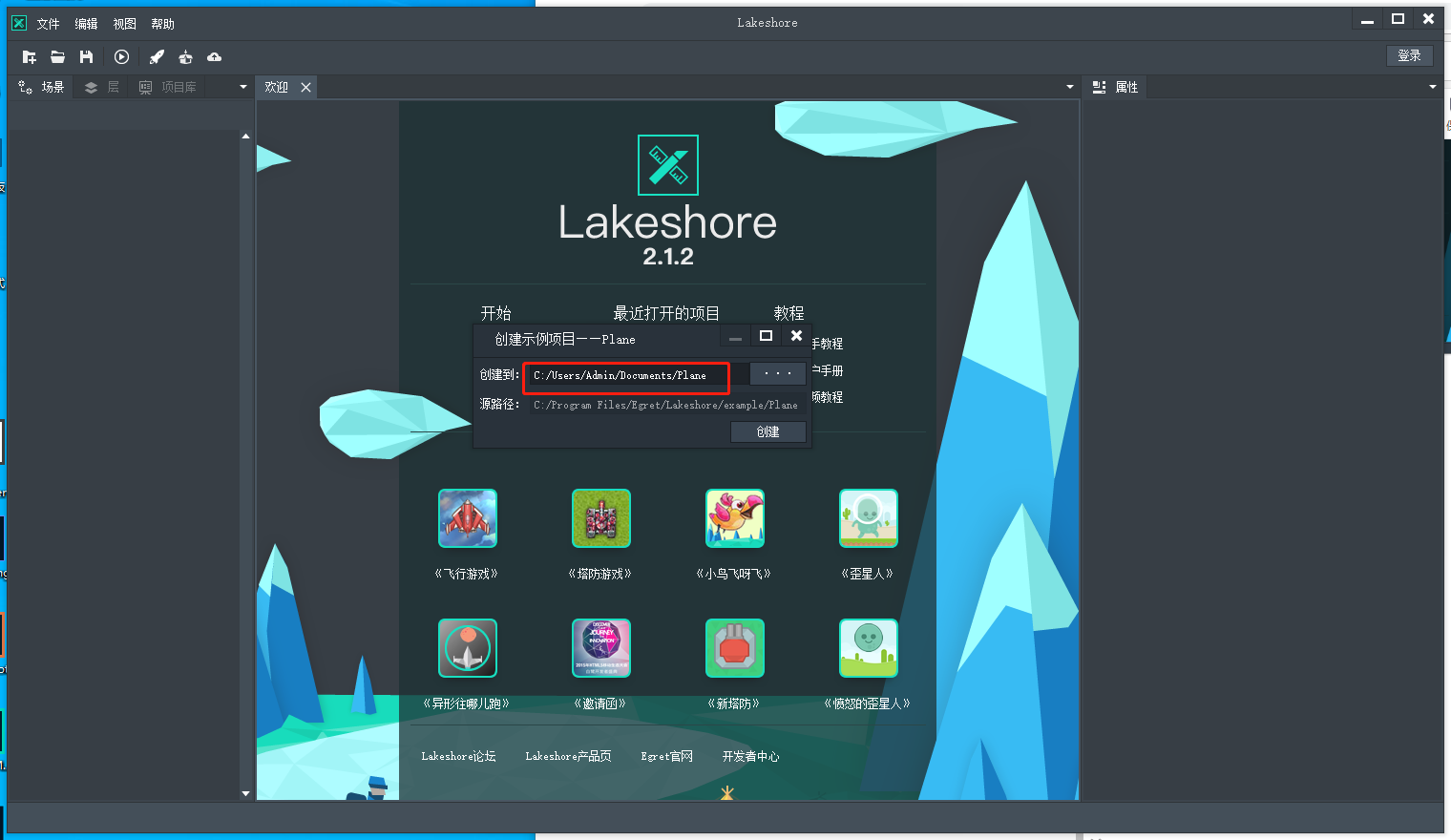Expand the 属性 panel dropdown arrow

point(1433,87)
